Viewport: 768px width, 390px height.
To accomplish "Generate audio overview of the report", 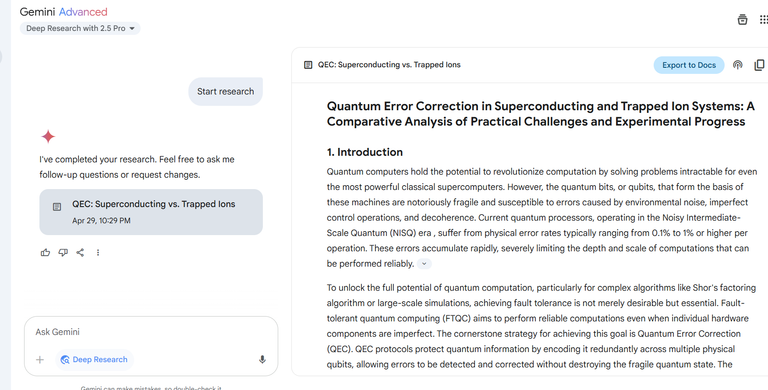I will point(738,65).
